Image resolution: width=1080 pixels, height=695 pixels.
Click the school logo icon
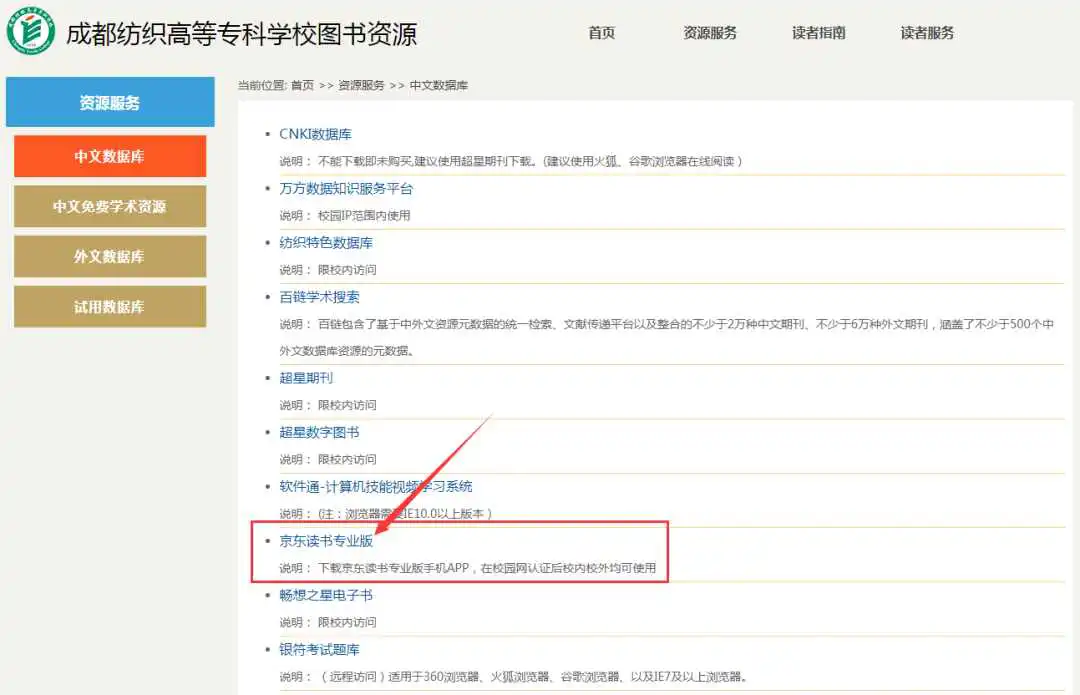tap(31, 32)
